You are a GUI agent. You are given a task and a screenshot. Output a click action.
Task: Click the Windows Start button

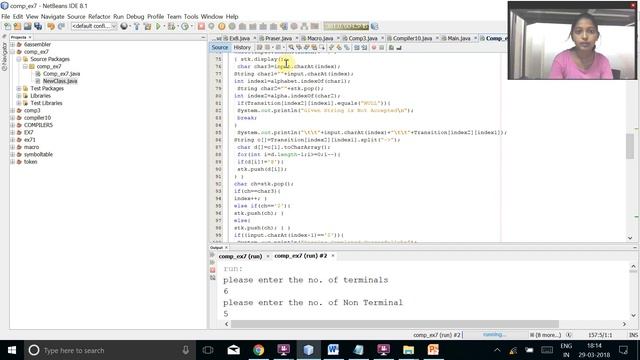[x=12, y=350]
